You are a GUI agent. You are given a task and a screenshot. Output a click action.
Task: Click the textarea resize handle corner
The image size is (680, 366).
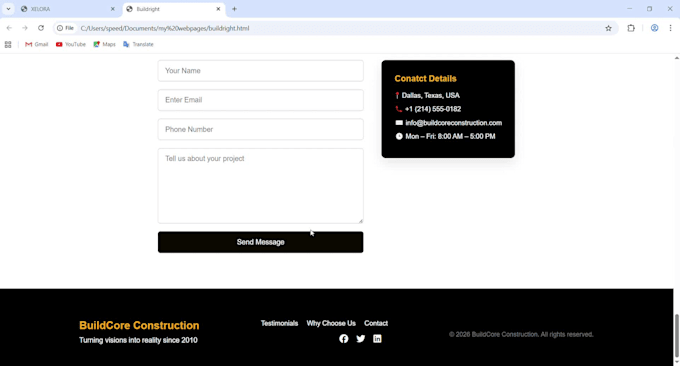[360, 221]
